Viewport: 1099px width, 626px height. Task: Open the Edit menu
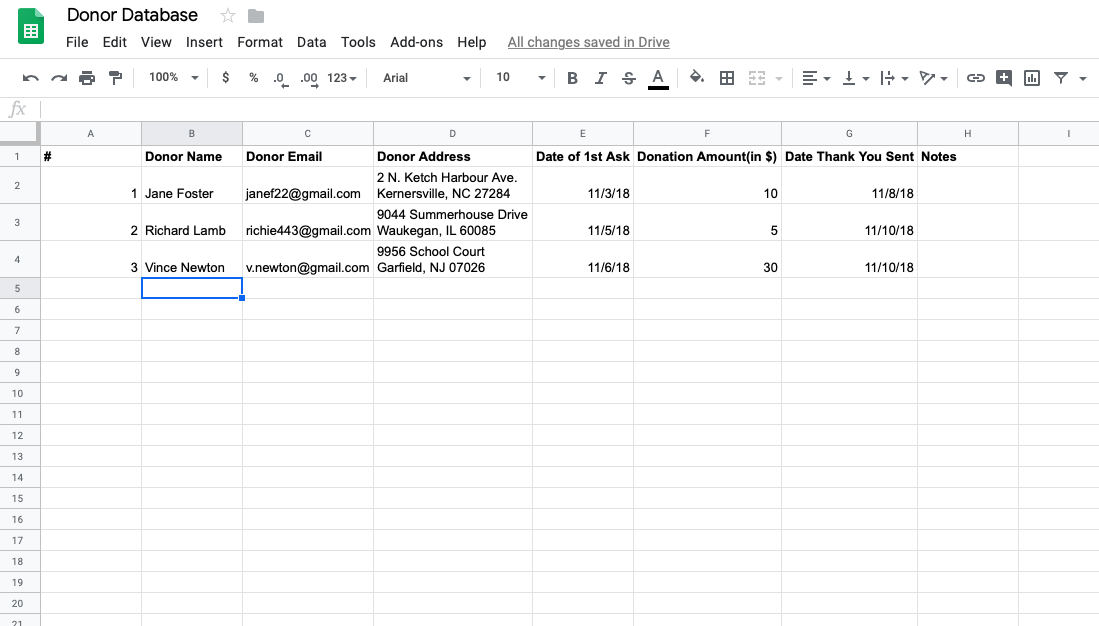(114, 42)
